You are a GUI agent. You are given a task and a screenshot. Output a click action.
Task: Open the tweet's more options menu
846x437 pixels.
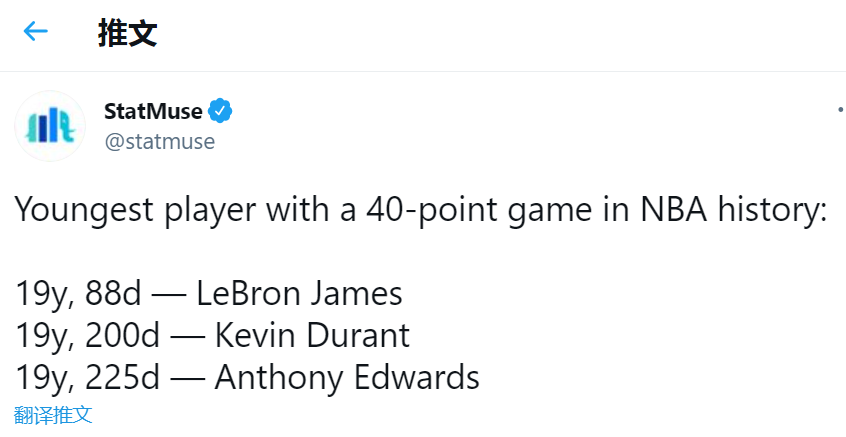[840, 110]
